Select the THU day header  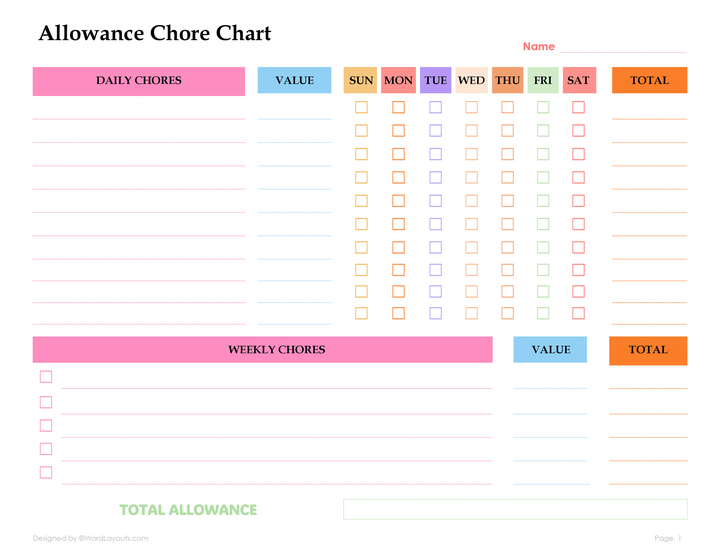[507, 81]
